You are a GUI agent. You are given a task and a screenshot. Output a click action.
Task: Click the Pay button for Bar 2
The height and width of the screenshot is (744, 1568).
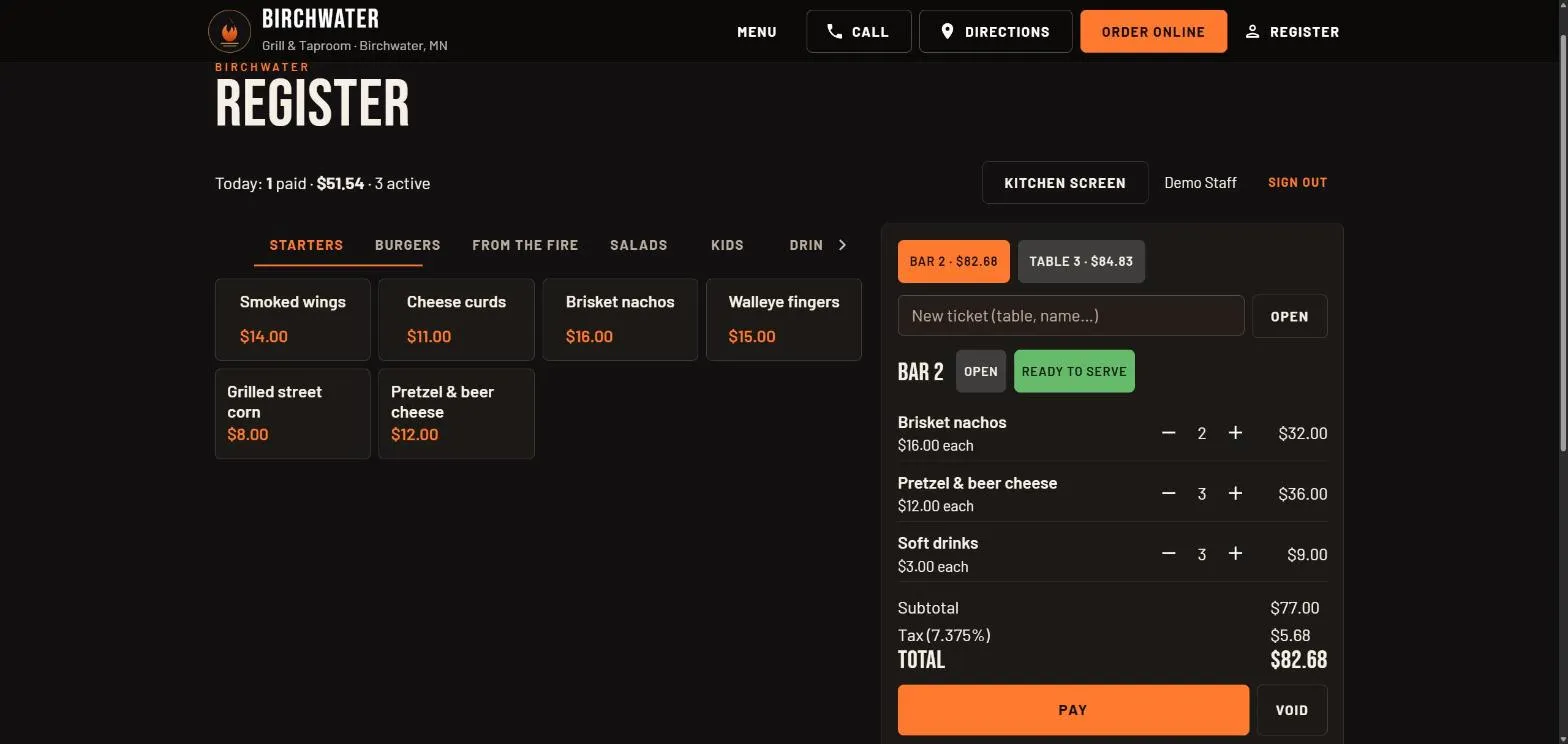1073,710
